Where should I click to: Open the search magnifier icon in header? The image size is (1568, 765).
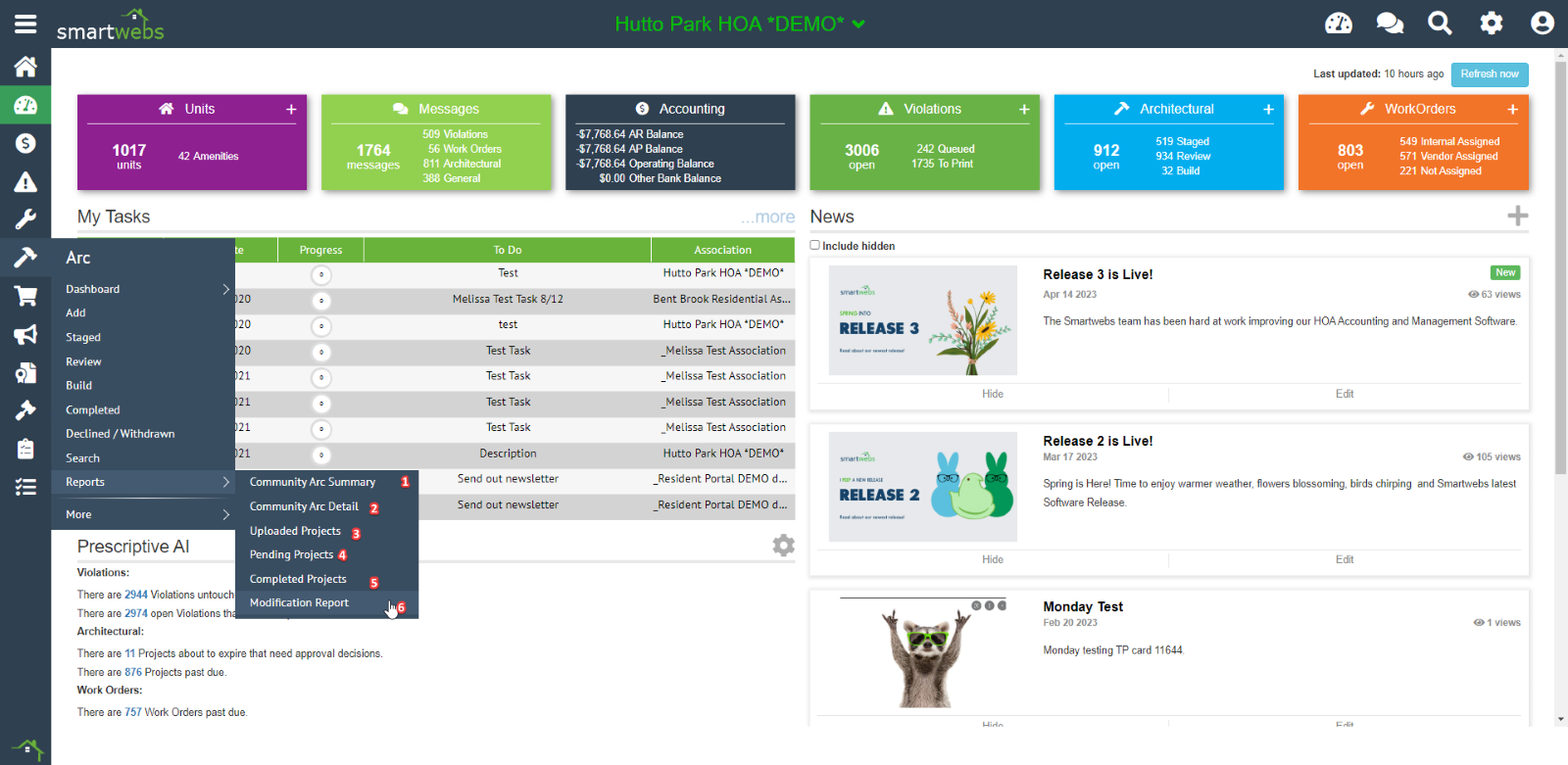coord(1440,24)
